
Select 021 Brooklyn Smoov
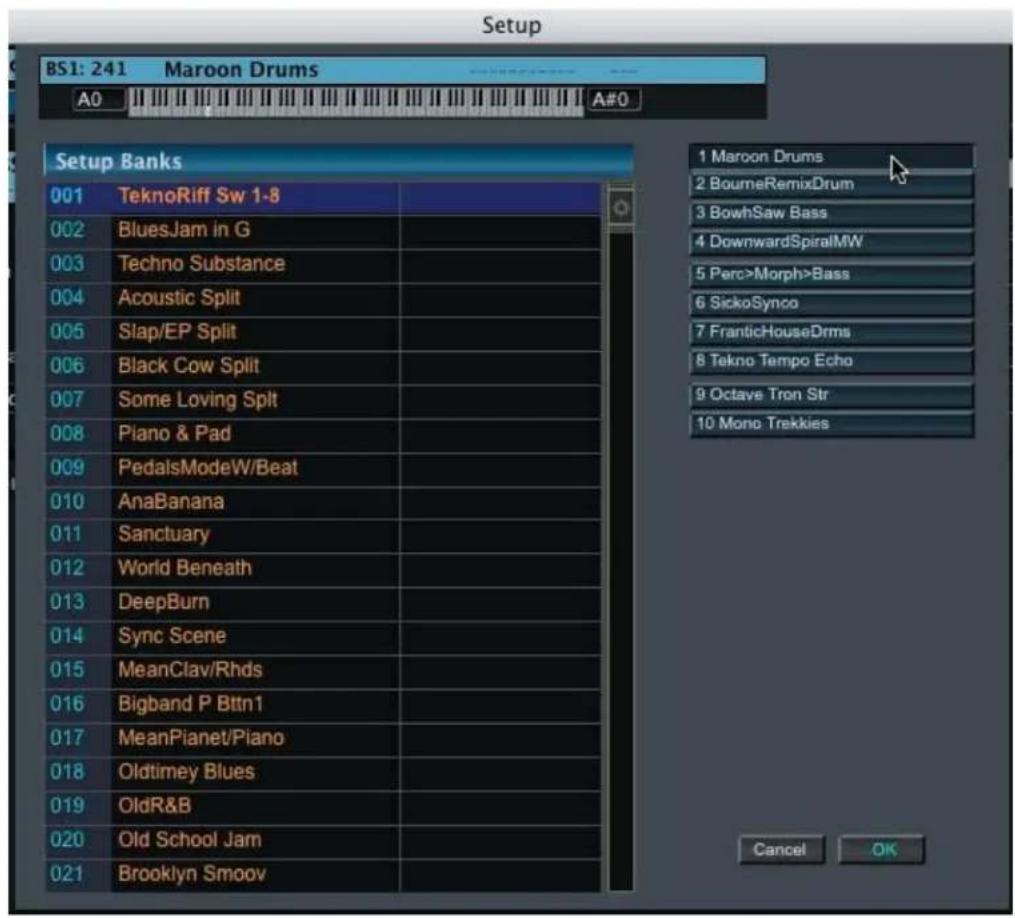[x=322, y=875]
